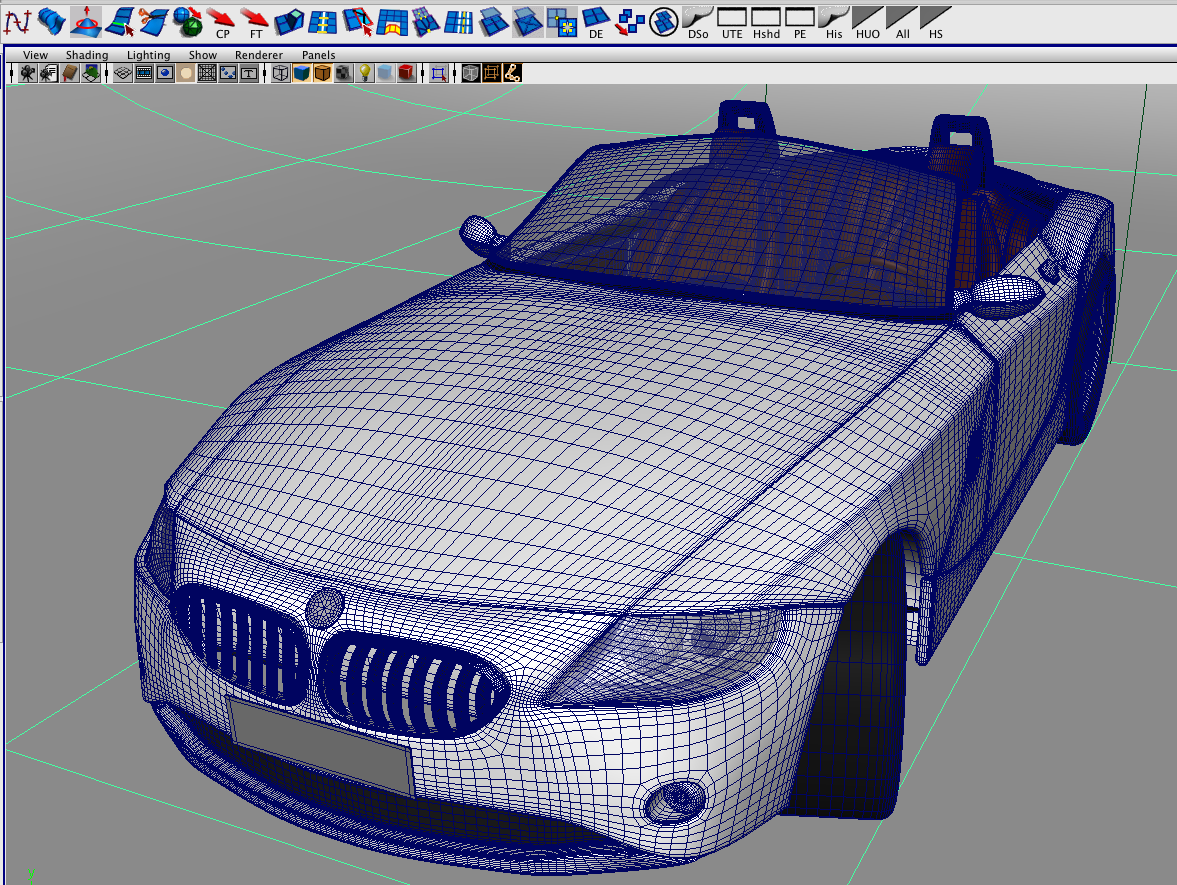Click the offset edge loop shelf icon
The width and height of the screenshot is (1177, 885).
pos(459,21)
